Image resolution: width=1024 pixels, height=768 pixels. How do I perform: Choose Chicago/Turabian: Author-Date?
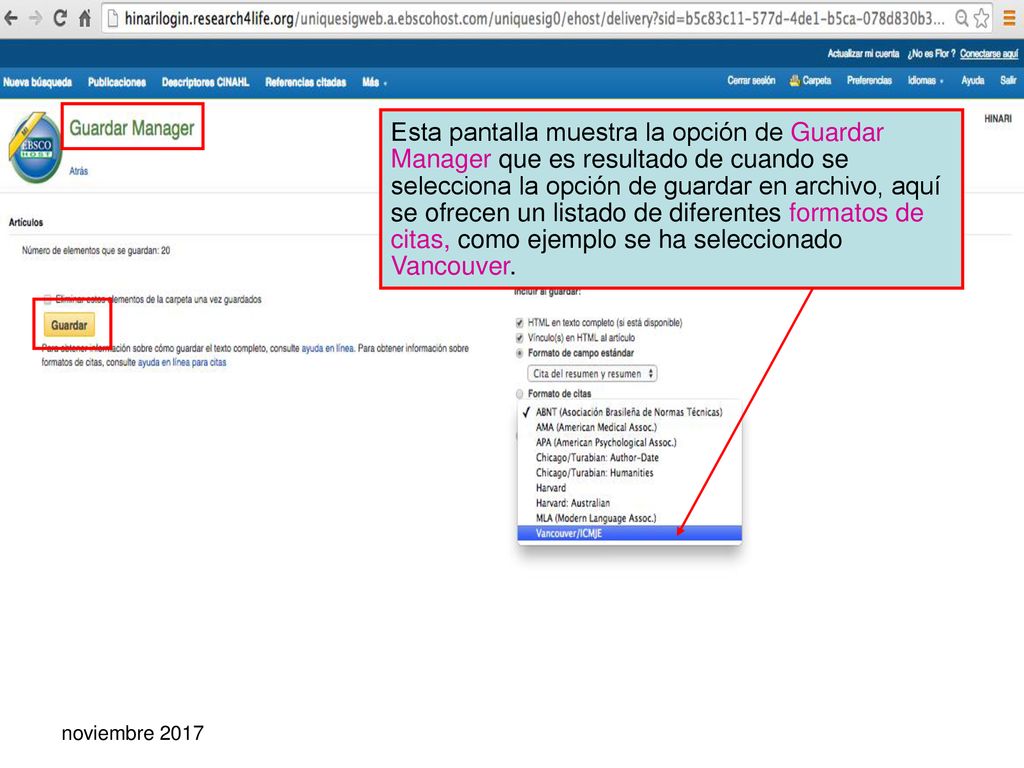629,458
